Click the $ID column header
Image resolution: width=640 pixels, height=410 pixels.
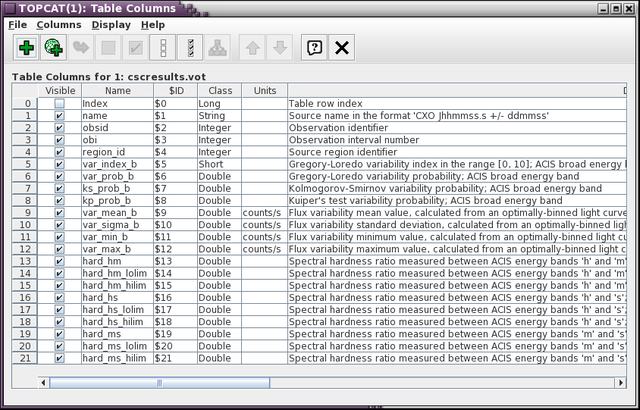[176, 91]
